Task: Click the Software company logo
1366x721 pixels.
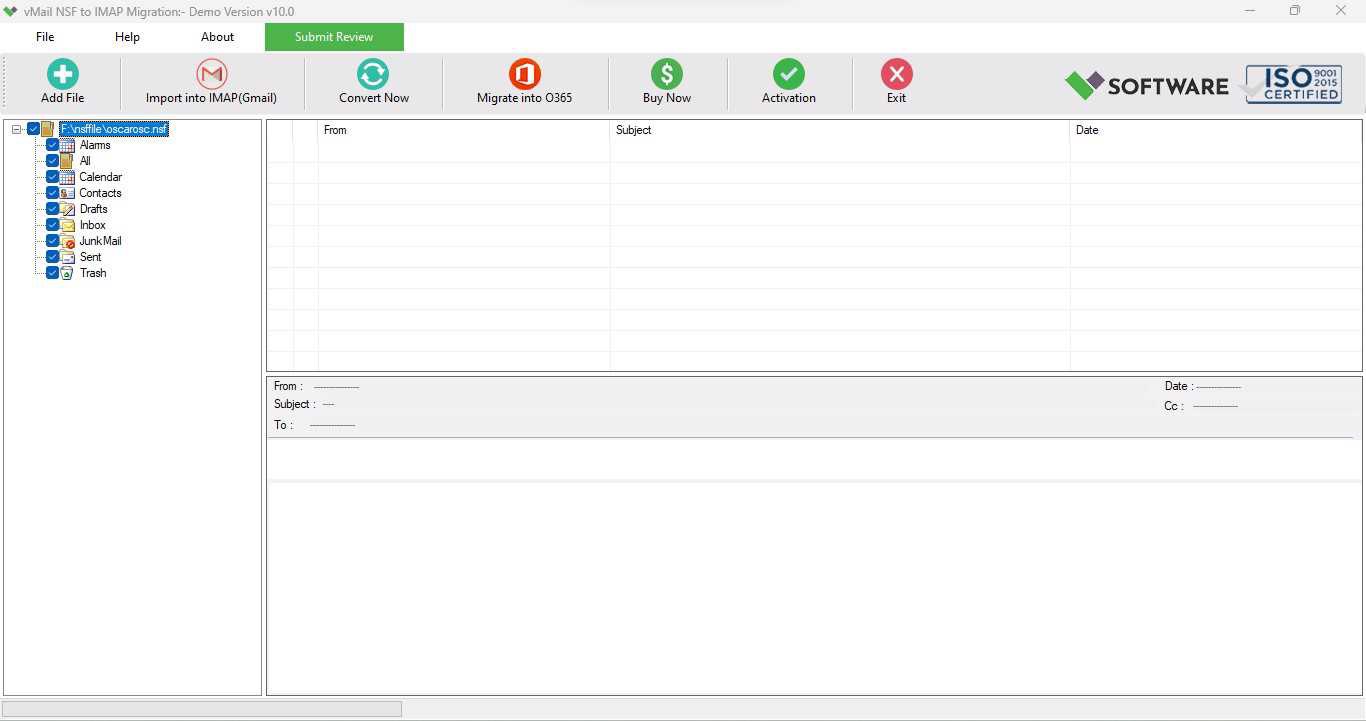Action: (1146, 85)
